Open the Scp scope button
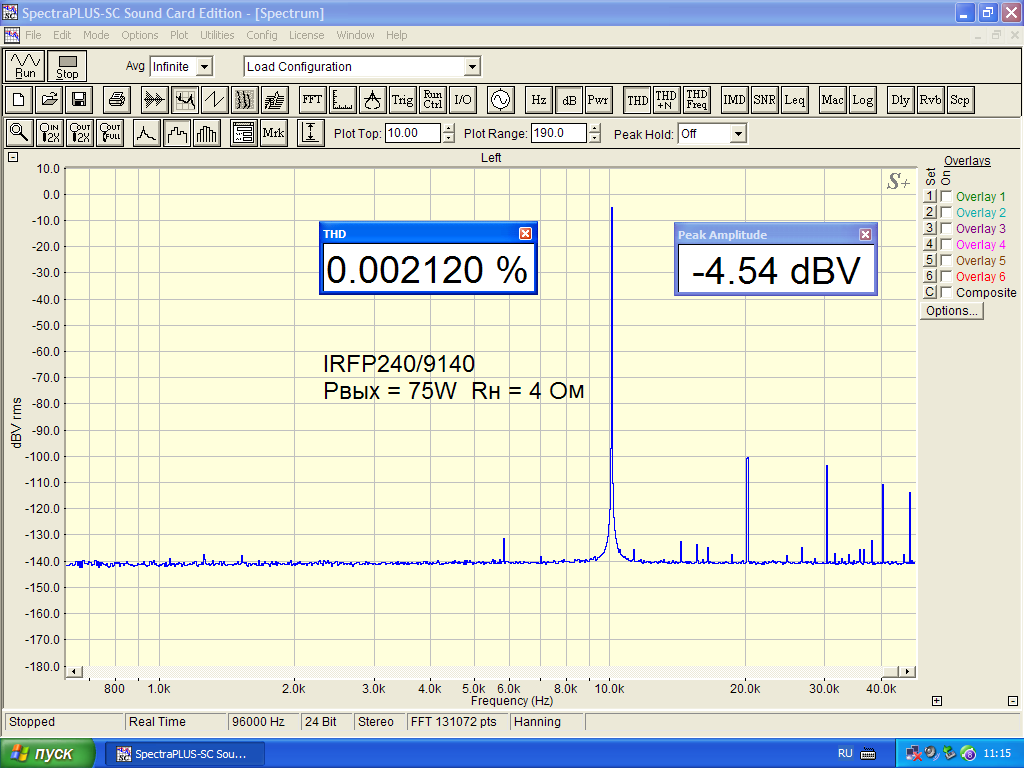This screenshot has height=768, width=1024. [959, 99]
